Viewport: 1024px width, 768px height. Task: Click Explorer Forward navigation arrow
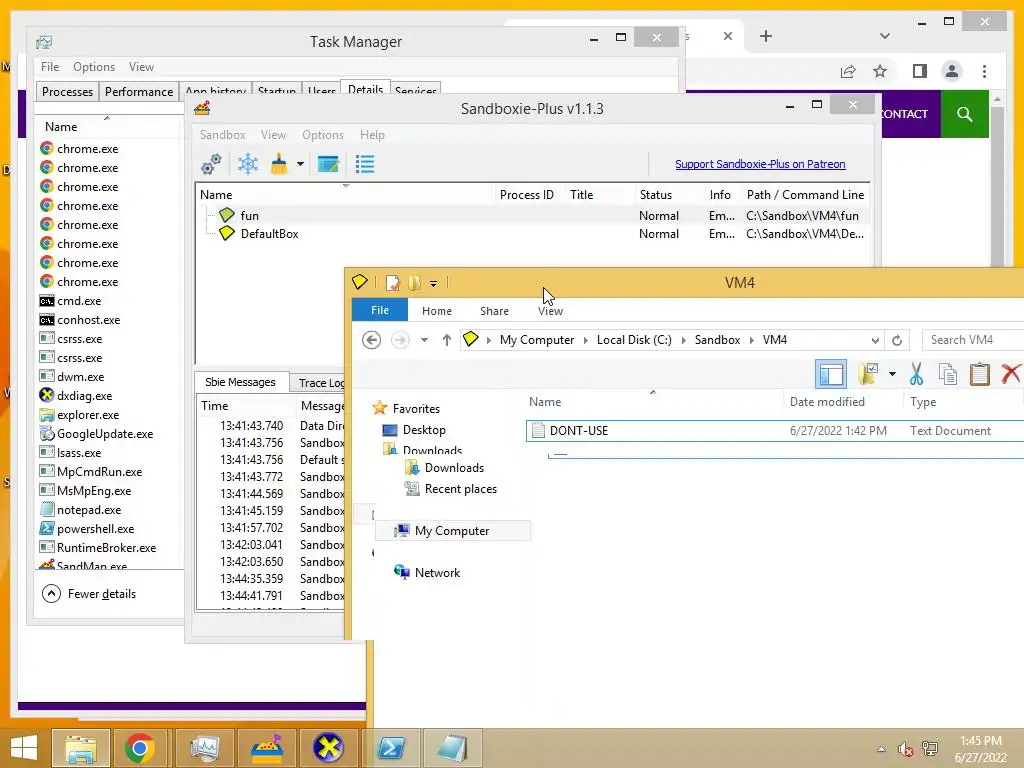400,340
